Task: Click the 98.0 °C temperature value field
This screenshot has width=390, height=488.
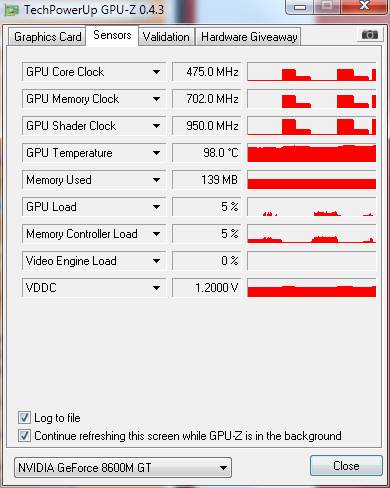Action: (207, 153)
